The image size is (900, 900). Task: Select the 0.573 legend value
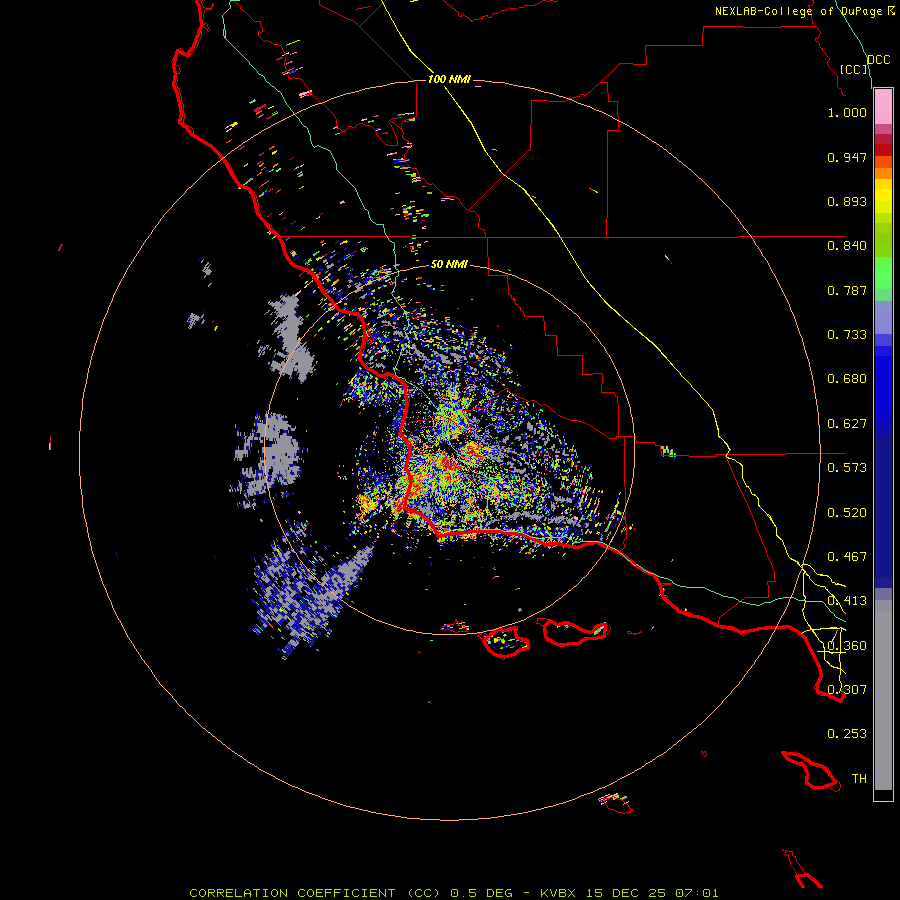pyautogui.click(x=847, y=468)
